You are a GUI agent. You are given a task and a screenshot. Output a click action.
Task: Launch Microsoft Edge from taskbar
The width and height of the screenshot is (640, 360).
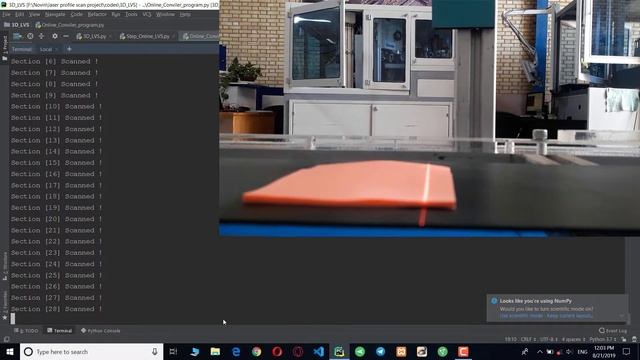click(236, 351)
